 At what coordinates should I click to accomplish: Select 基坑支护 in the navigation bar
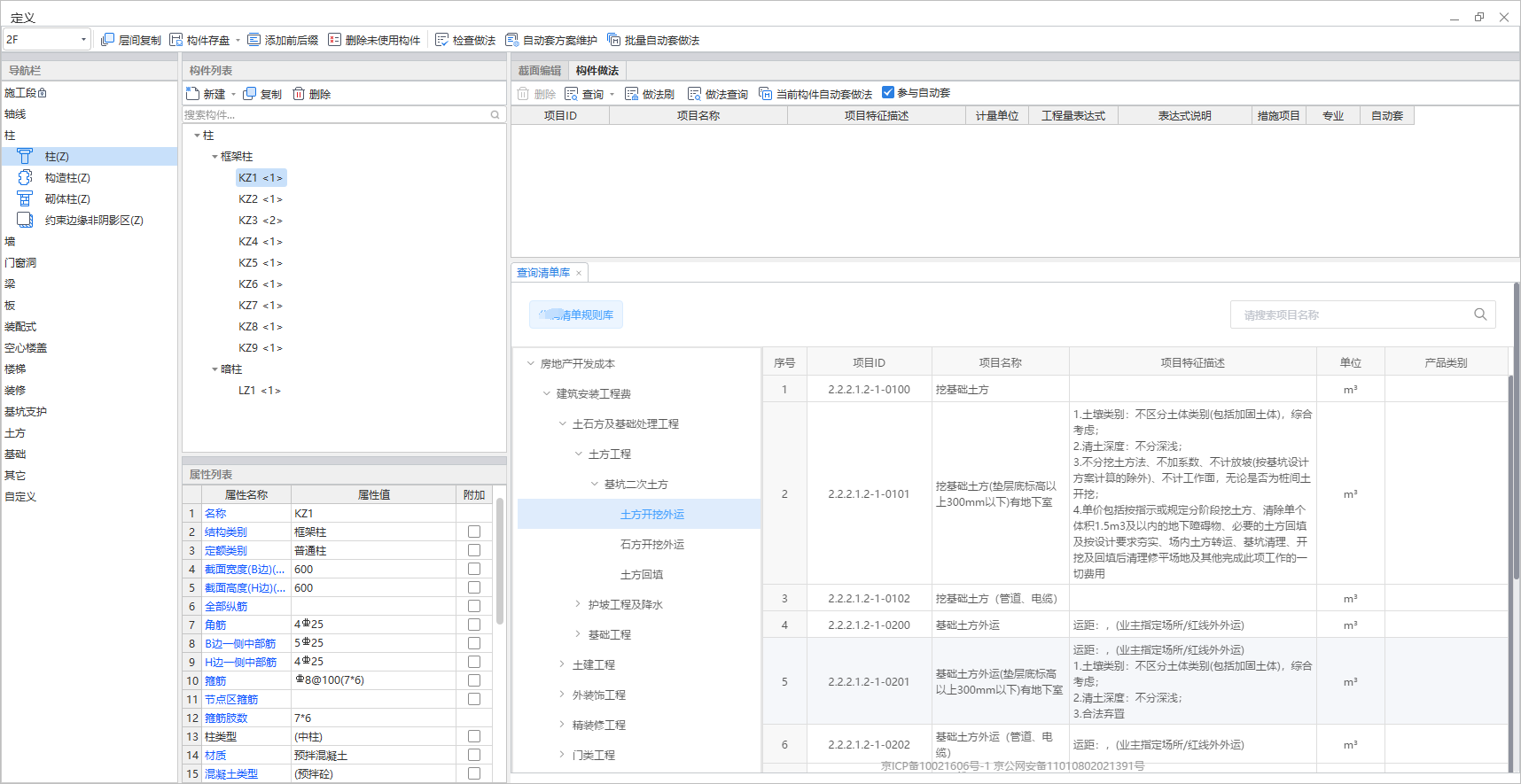pyautogui.click(x=26, y=411)
